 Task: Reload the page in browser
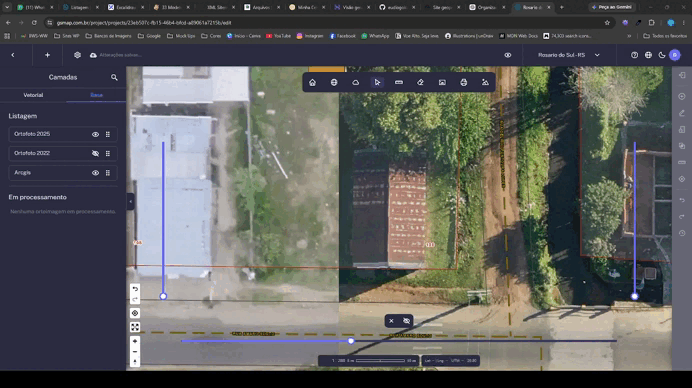click(34, 23)
